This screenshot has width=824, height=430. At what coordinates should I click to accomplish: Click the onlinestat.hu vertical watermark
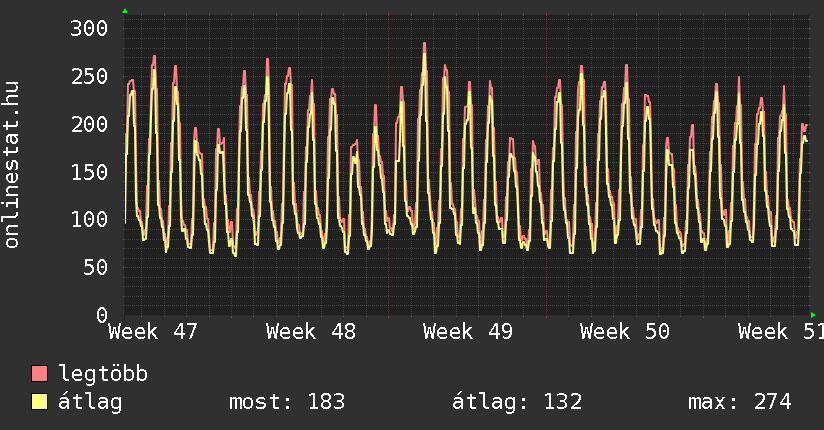[12, 165]
